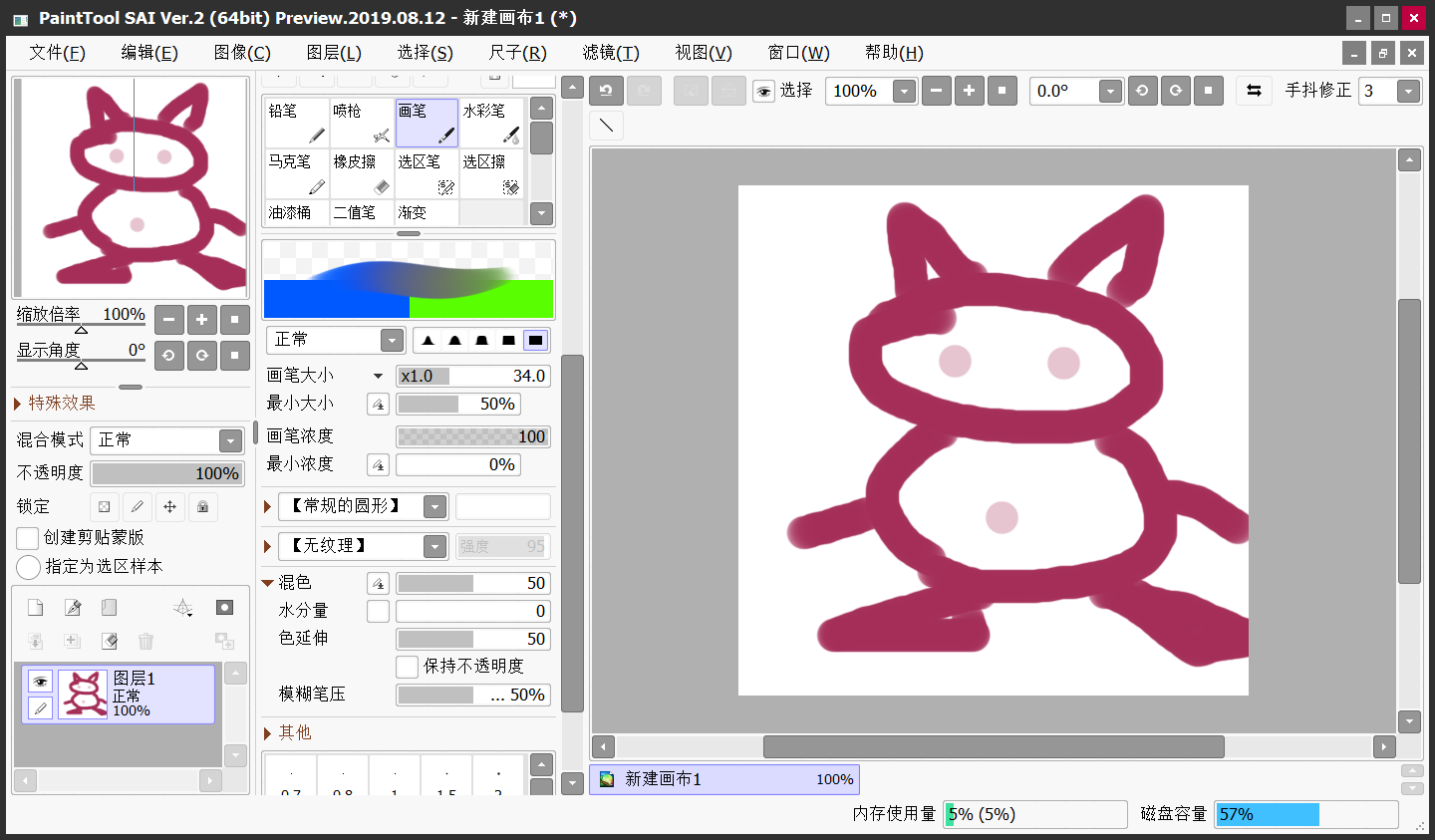Open perspective ruler icon menu

point(183,608)
